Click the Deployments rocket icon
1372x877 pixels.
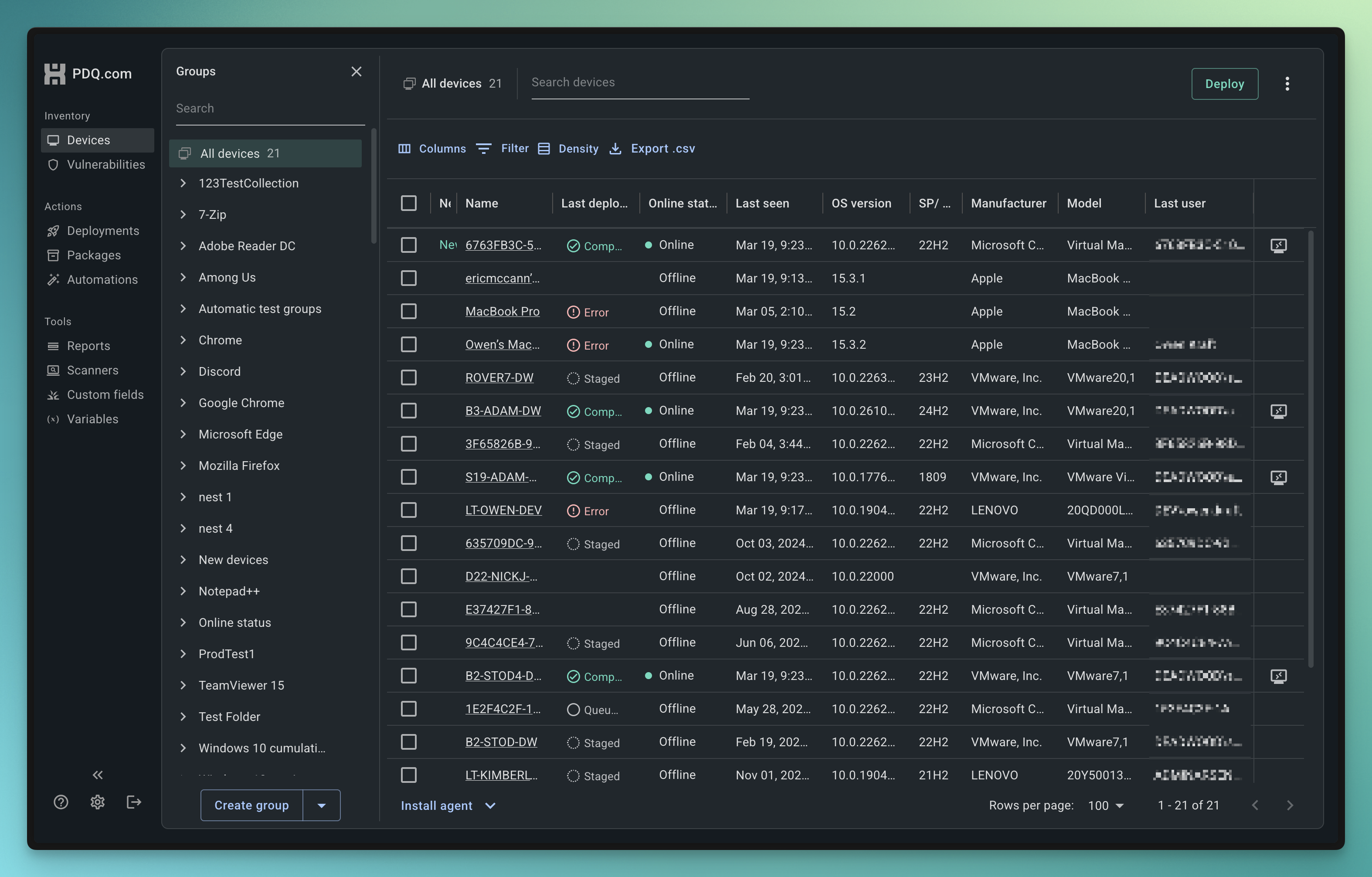coord(53,231)
